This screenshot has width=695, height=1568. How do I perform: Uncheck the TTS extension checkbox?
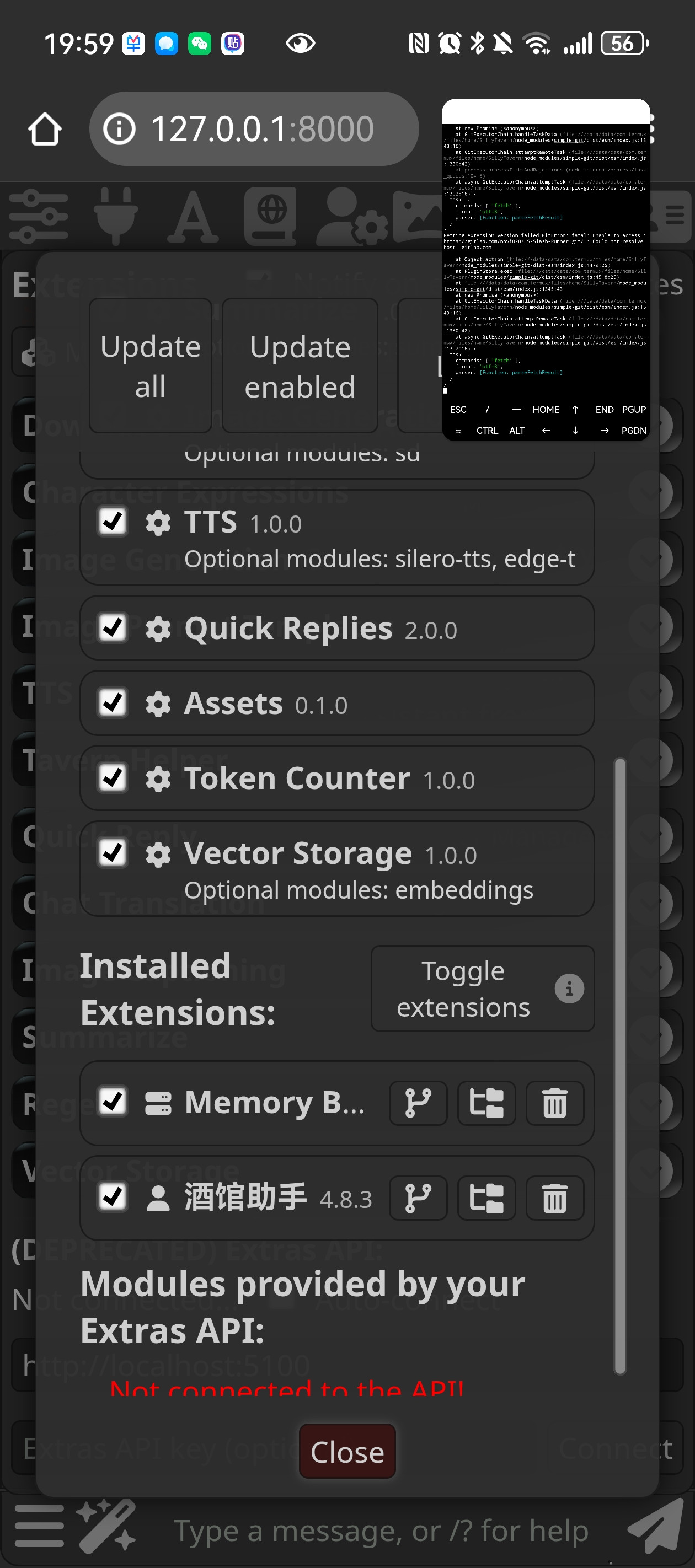[x=113, y=522]
